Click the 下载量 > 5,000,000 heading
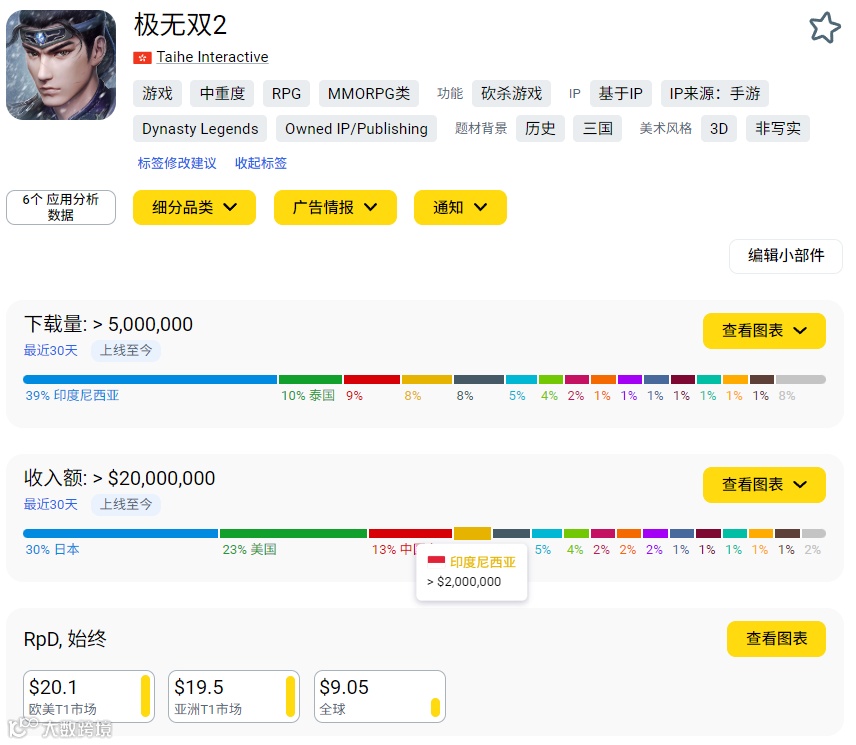The height and width of the screenshot is (745, 856). coord(108,324)
